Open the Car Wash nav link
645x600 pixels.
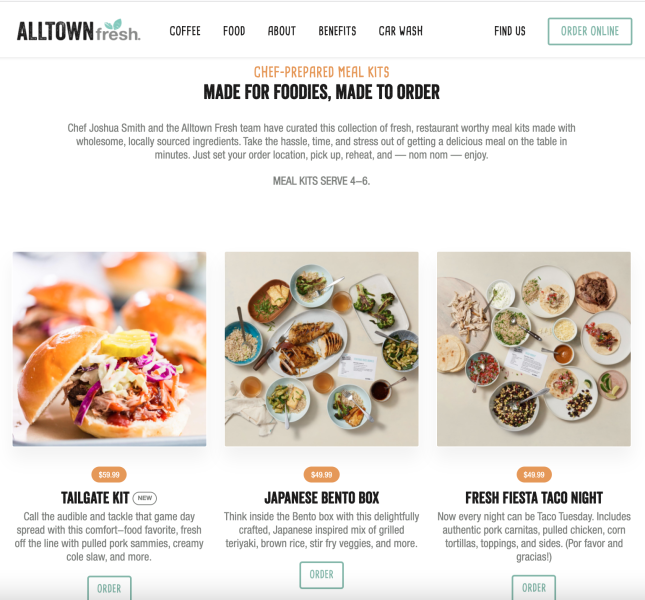401,31
